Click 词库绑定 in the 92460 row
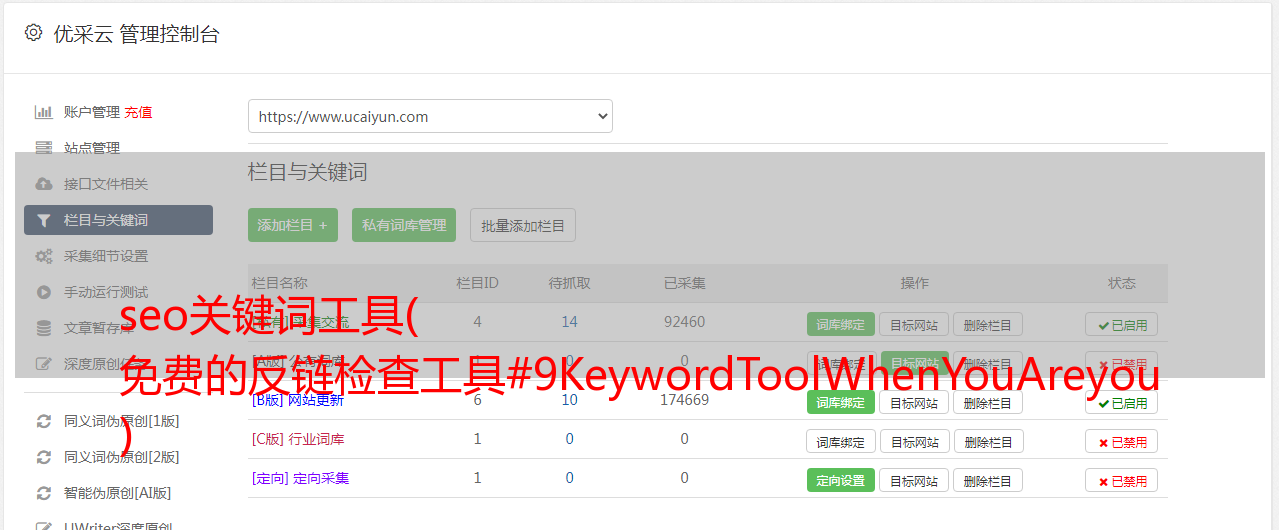 (x=841, y=324)
